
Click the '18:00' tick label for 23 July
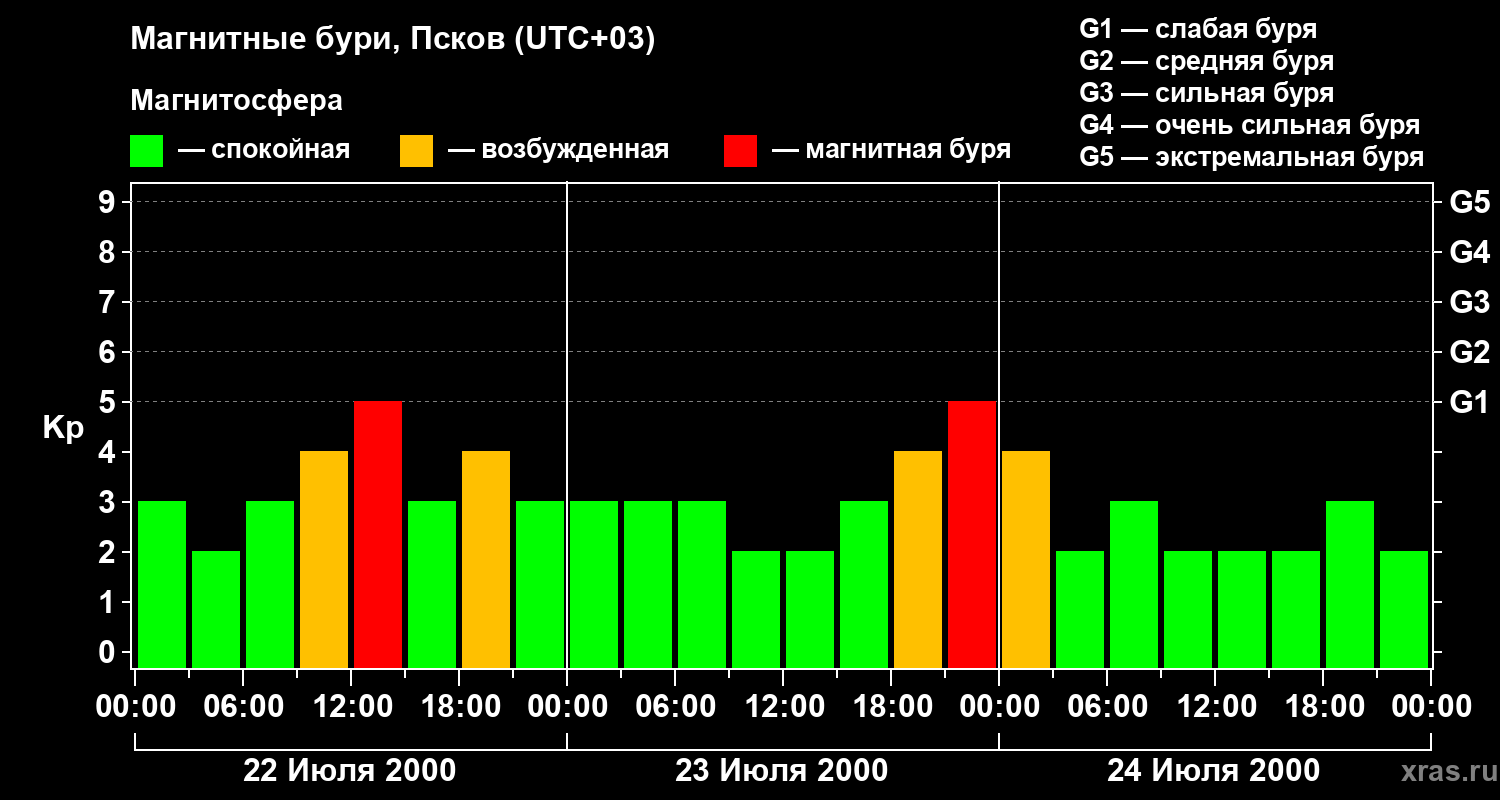[x=891, y=707]
